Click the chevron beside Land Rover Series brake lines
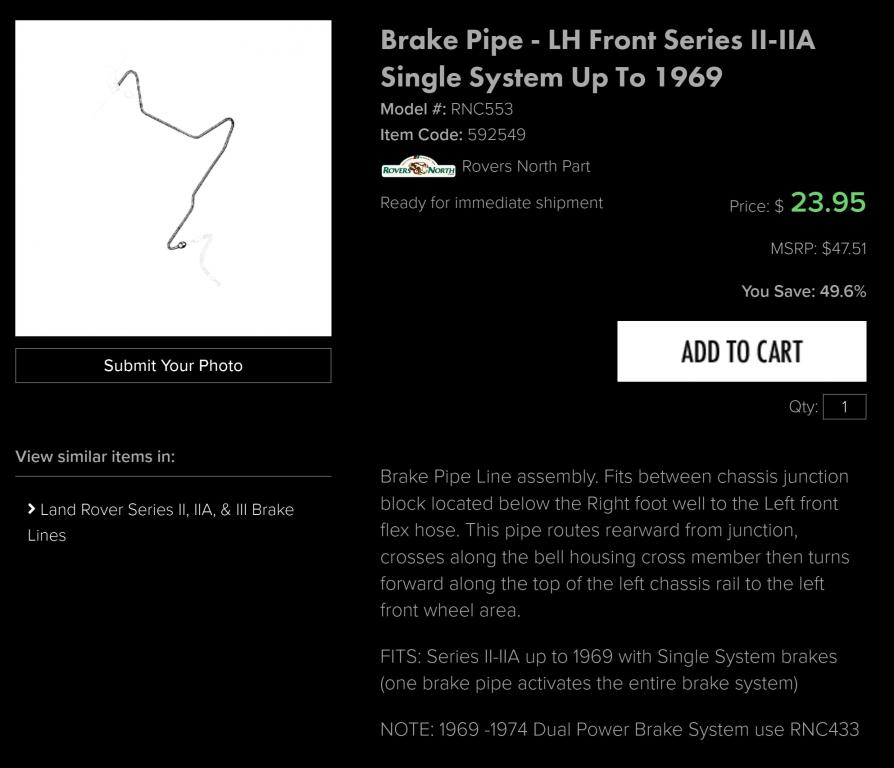This screenshot has height=768, width=894. 32,509
